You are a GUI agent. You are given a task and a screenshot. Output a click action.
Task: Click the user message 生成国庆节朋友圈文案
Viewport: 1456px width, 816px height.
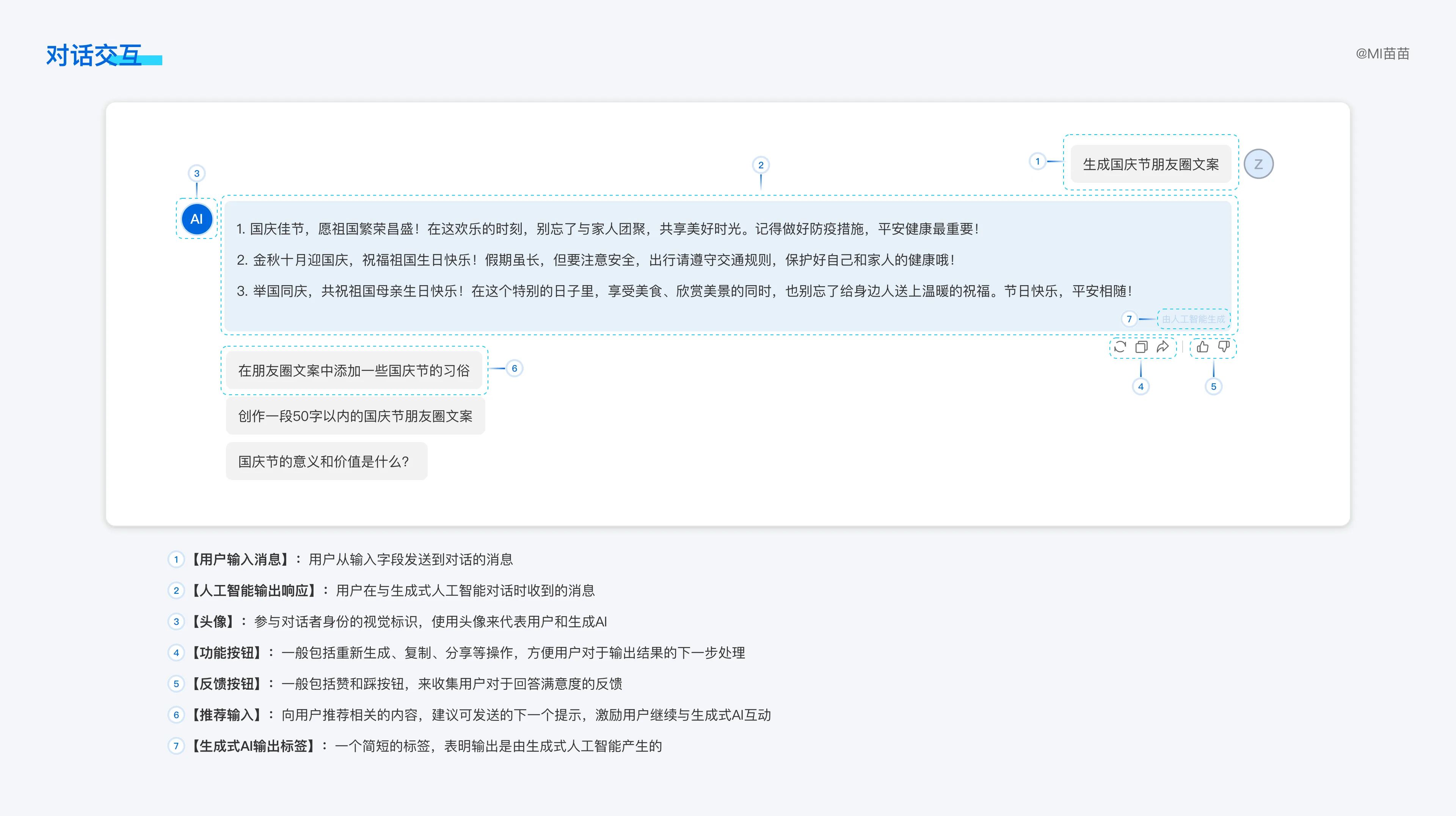(1151, 165)
